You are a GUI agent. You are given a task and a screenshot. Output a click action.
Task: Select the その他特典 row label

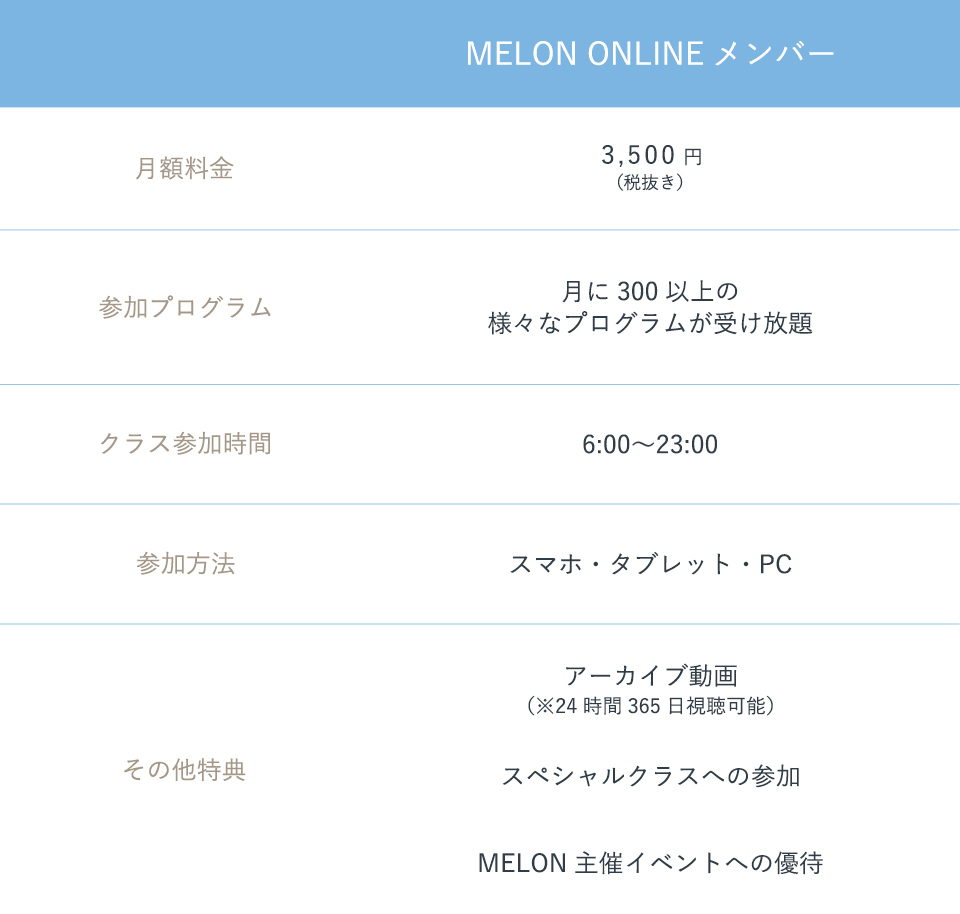(184, 771)
